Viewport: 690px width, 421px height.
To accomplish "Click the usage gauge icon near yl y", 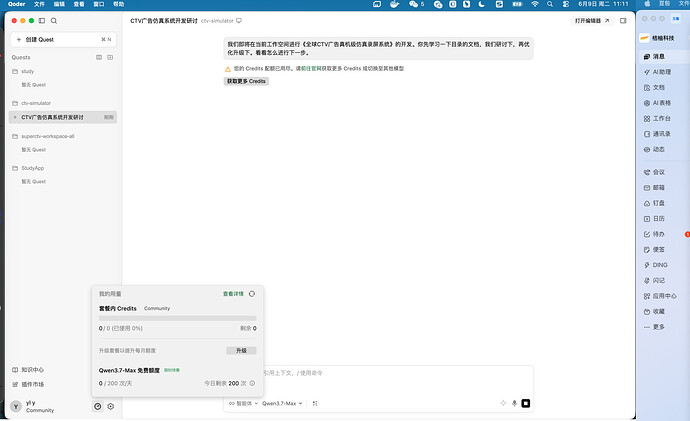I will pyautogui.click(x=98, y=406).
